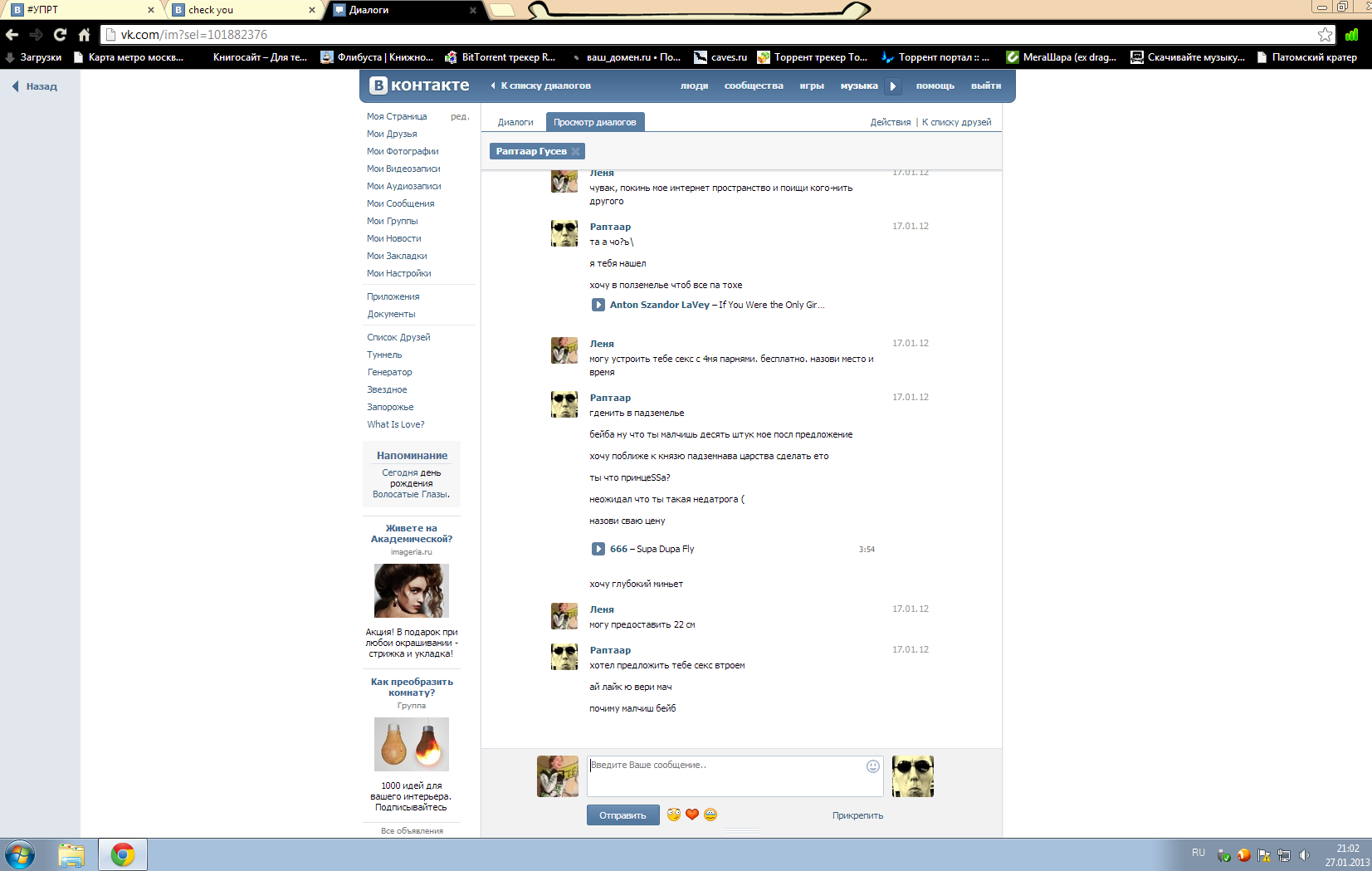Open the Windows Start menu
The width and height of the screenshot is (1372, 871).
click(x=20, y=854)
